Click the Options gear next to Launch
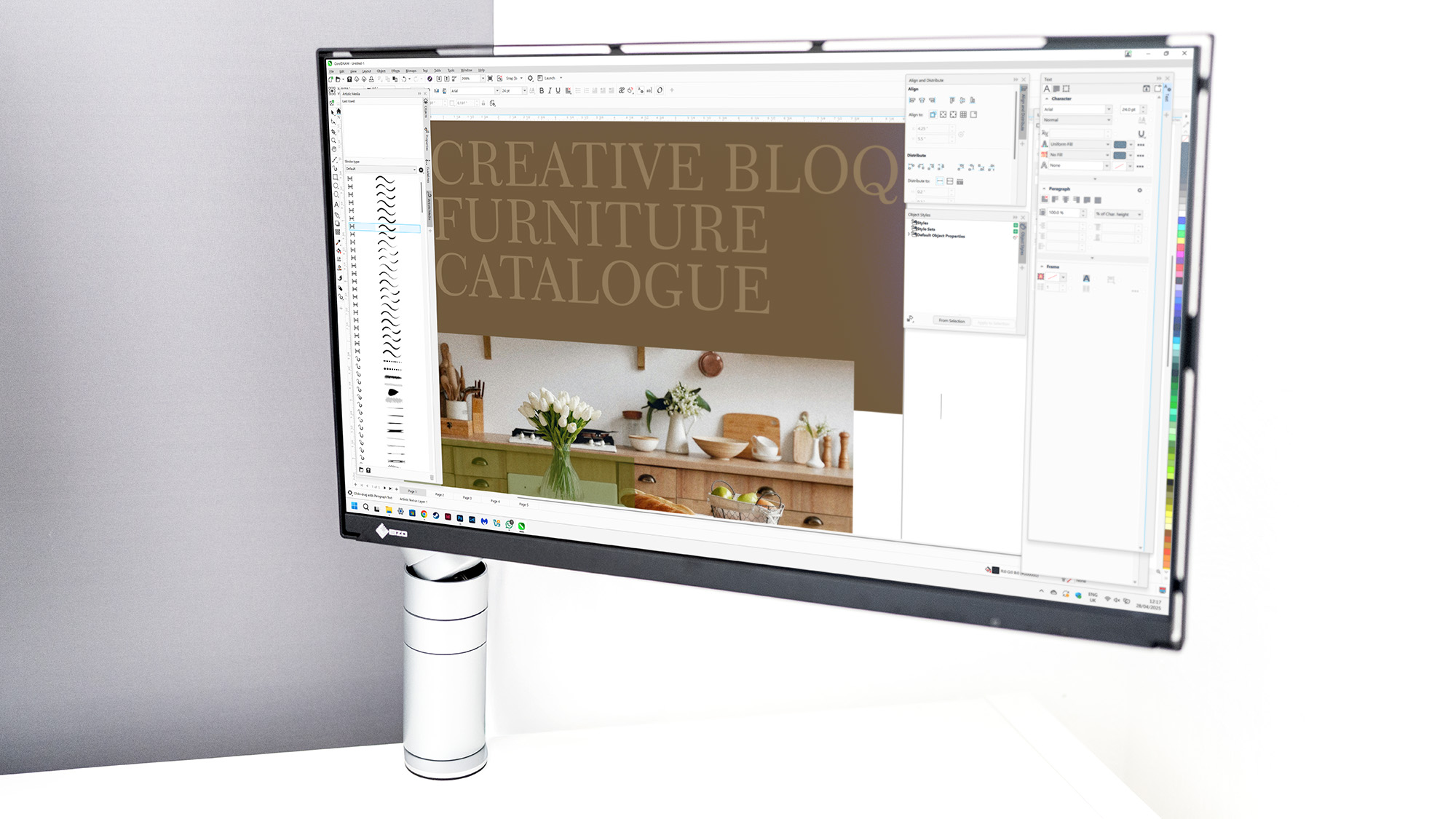 point(530,78)
